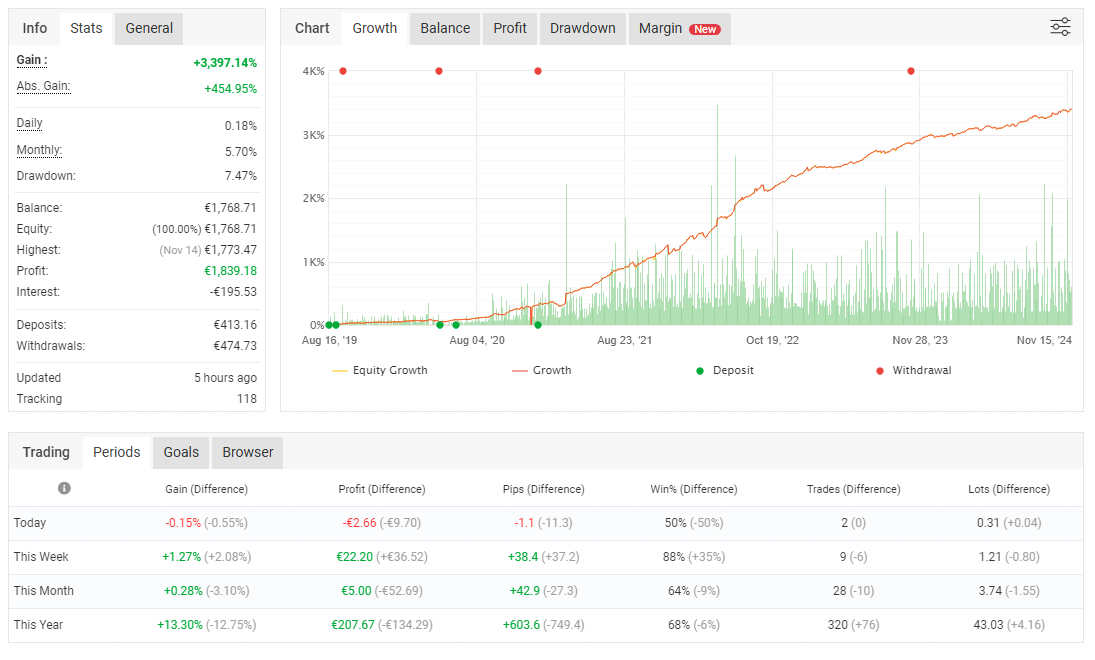Screen dimensions: 1095x660
Task: Click the Daily stat label
Action: tap(30, 123)
